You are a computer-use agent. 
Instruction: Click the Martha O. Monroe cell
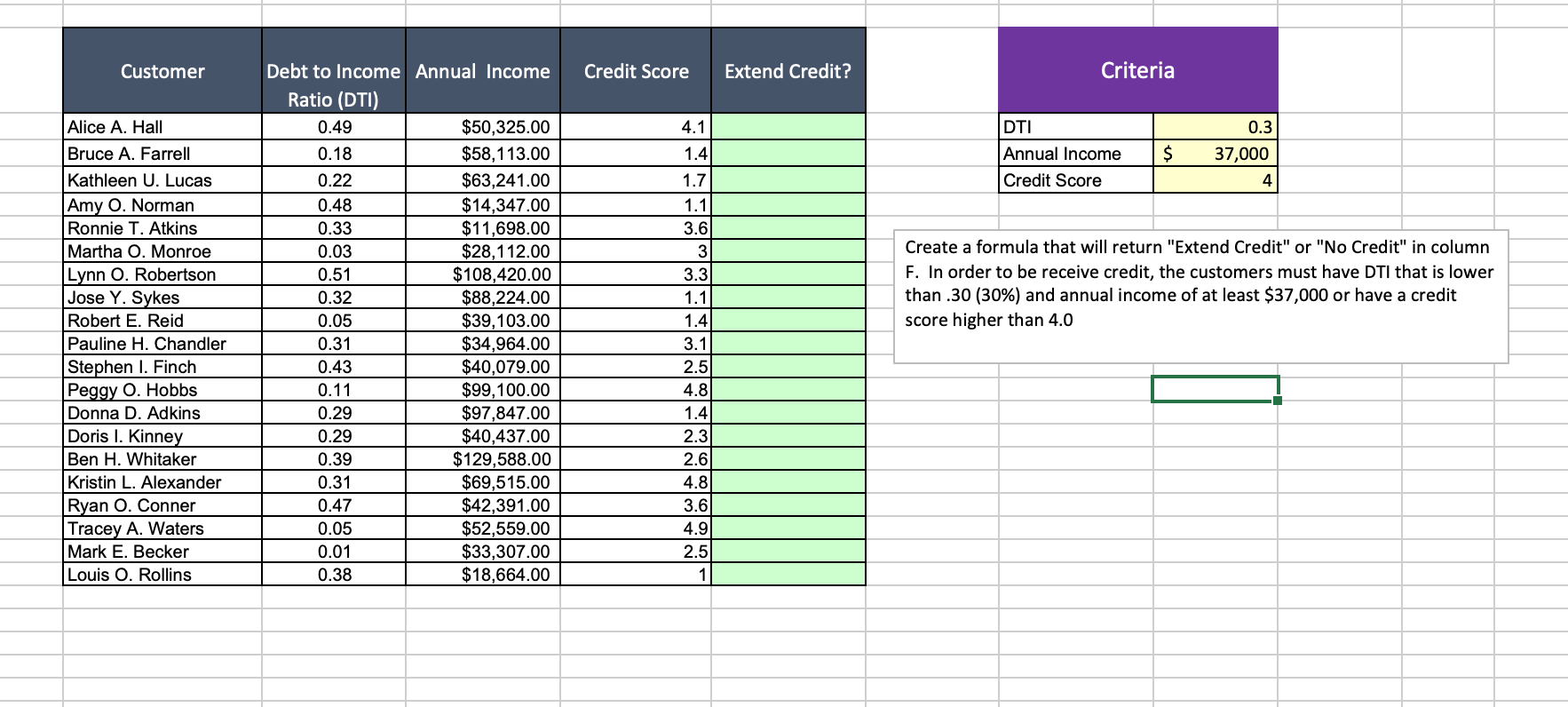[162, 251]
